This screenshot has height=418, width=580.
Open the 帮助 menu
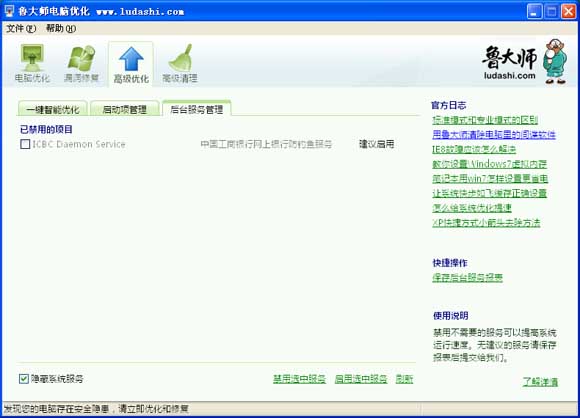(61, 28)
